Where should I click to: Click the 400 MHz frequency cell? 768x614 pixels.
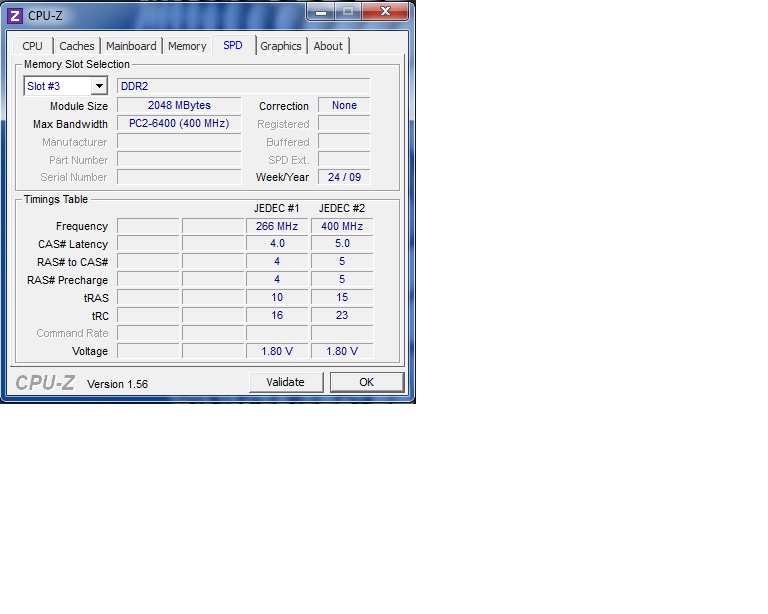(x=342, y=226)
